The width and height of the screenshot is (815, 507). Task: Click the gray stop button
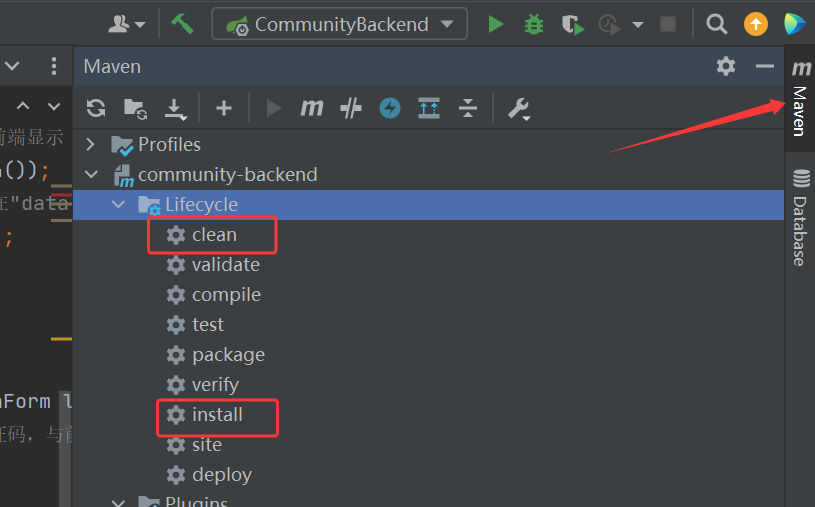[668, 24]
